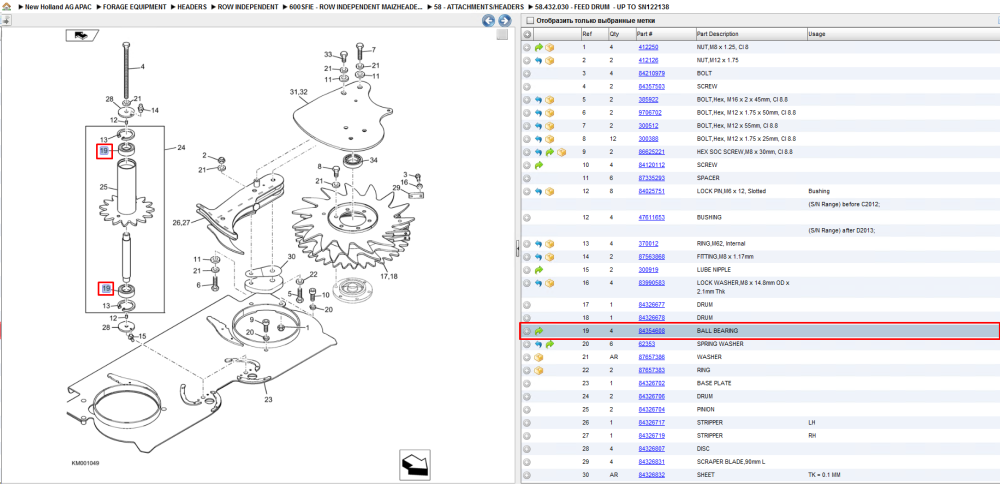Viewport: 1000px width, 484px height.
Task: Click blue back arrow in row 412126
Action: [539, 61]
